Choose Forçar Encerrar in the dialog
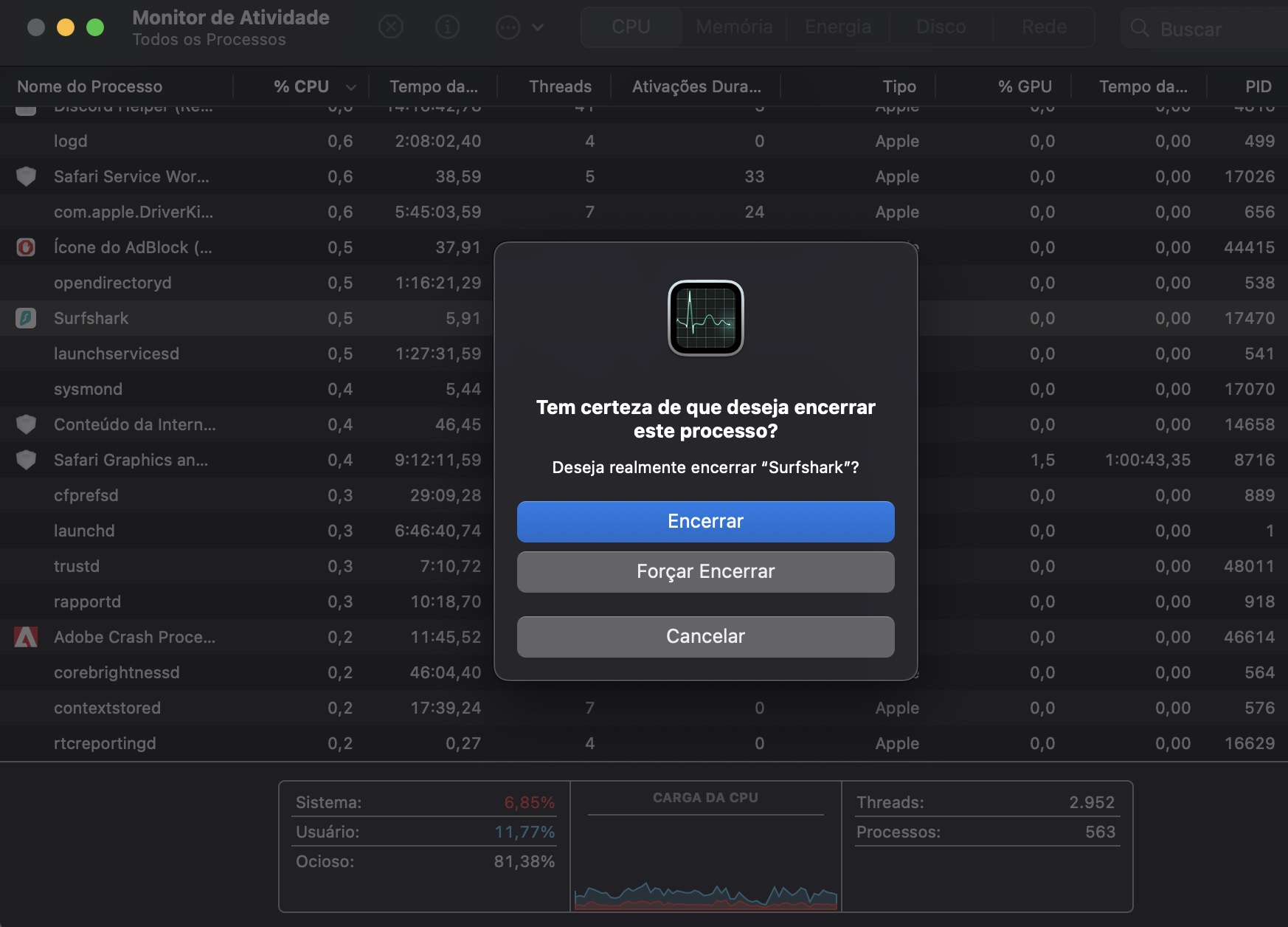 point(705,572)
